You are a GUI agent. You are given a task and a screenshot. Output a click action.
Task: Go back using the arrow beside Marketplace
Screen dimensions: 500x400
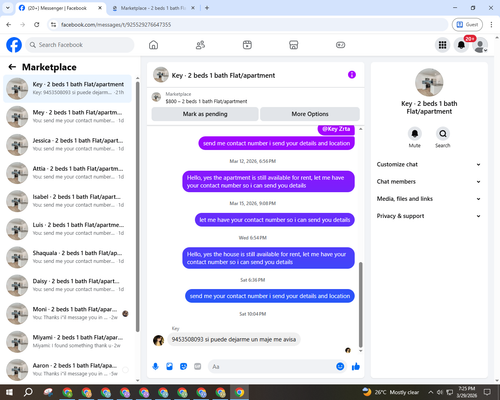tap(12, 67)
